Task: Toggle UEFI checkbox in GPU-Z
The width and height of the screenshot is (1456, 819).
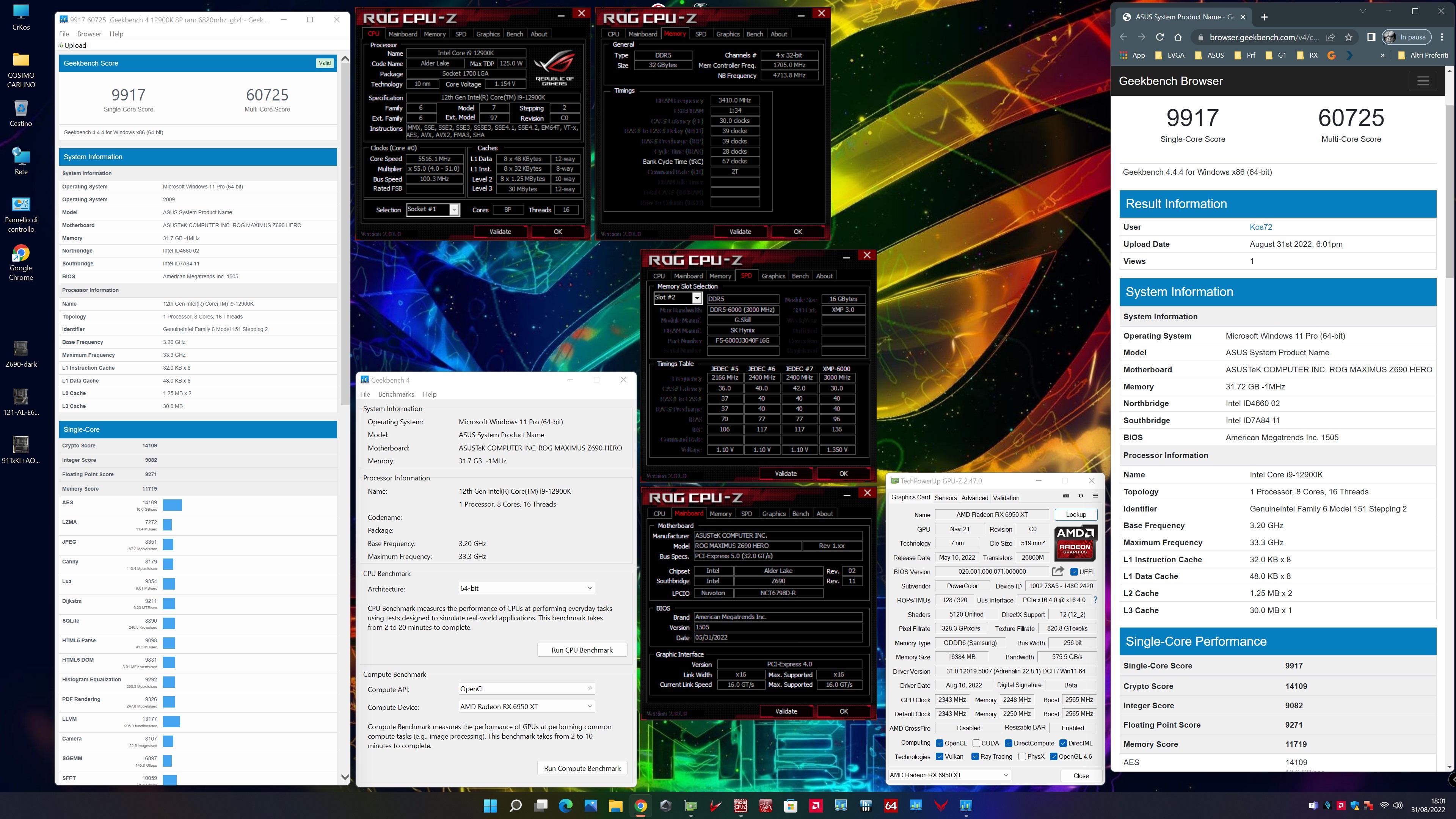Action: pos(1074,571)
